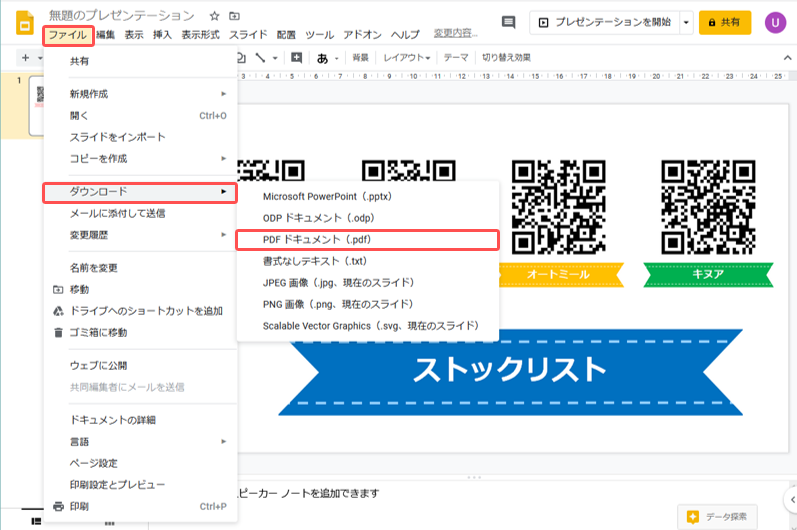Viewport: 797px width, 530px height.
Task: Choose ページ設定
Action: click(x=140, y=463)
